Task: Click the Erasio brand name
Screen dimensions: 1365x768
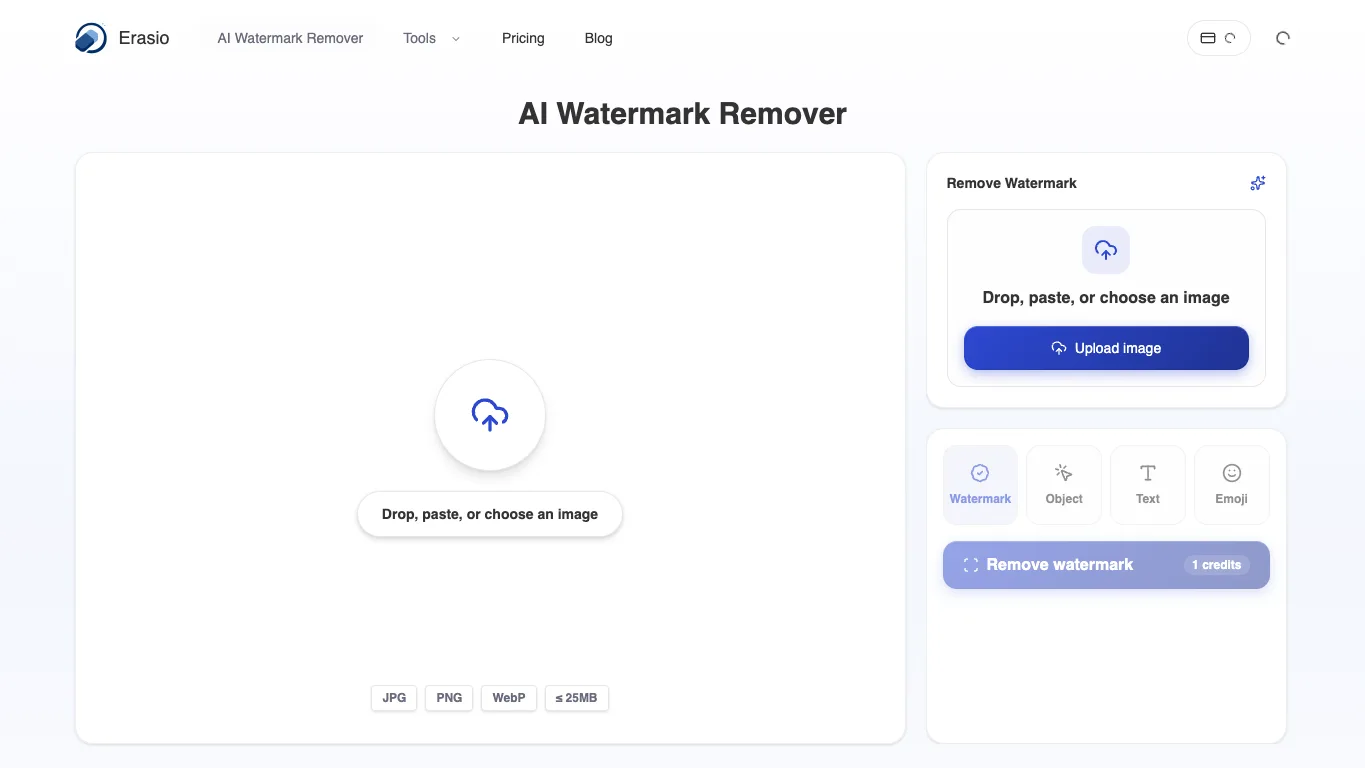Action: 144,38
